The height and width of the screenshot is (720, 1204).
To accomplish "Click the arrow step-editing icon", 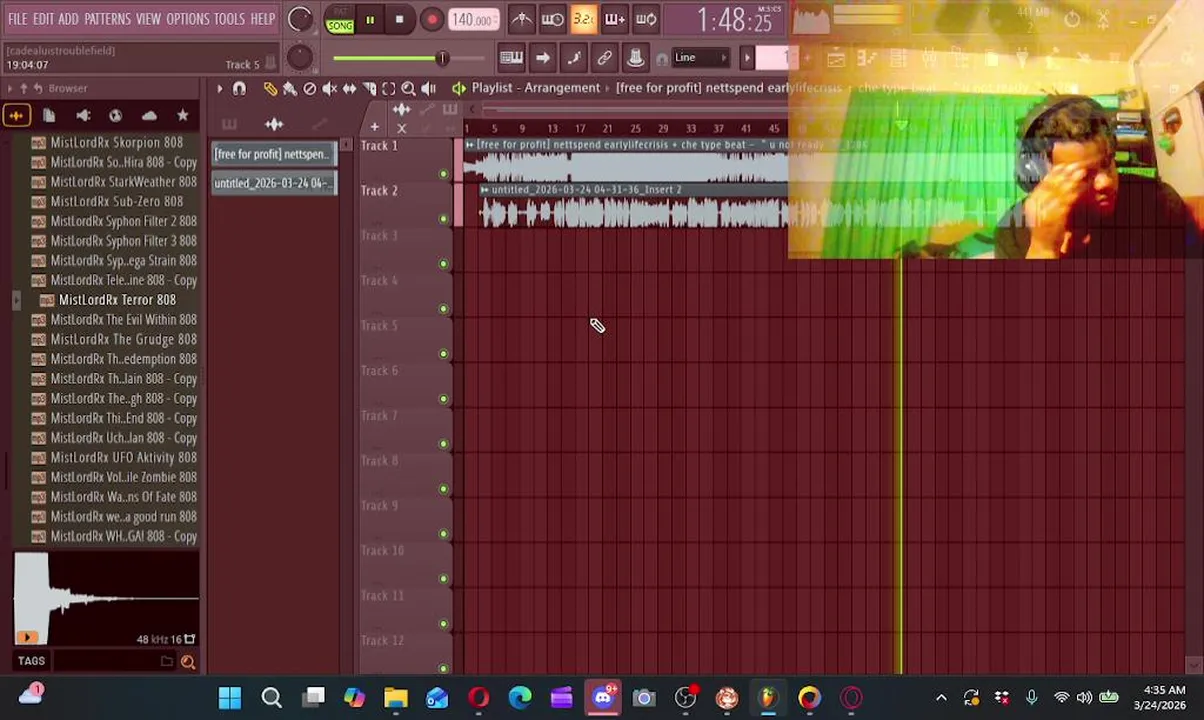I will coord(542,58).
